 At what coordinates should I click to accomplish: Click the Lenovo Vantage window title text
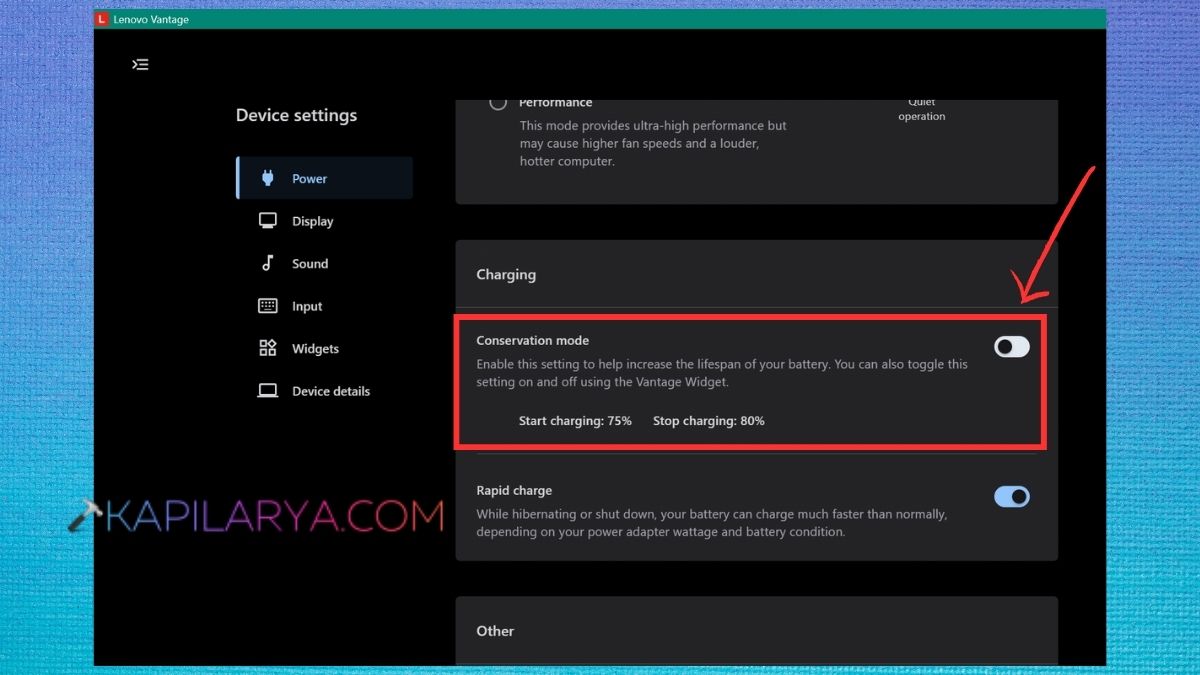tap(151, 19)
